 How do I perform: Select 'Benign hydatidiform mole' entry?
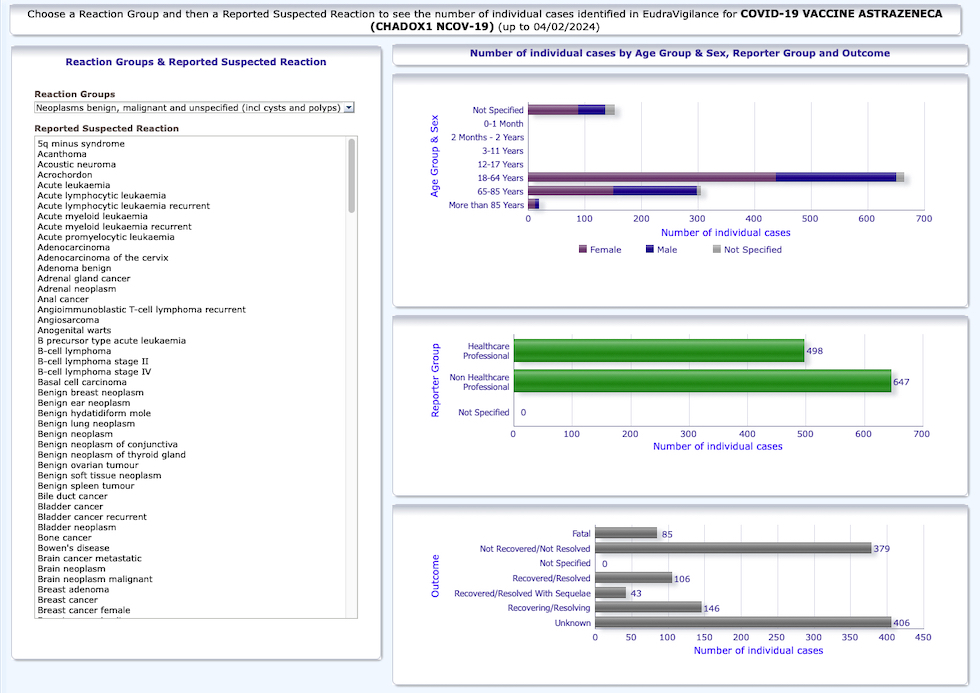(x=94, y=413)
